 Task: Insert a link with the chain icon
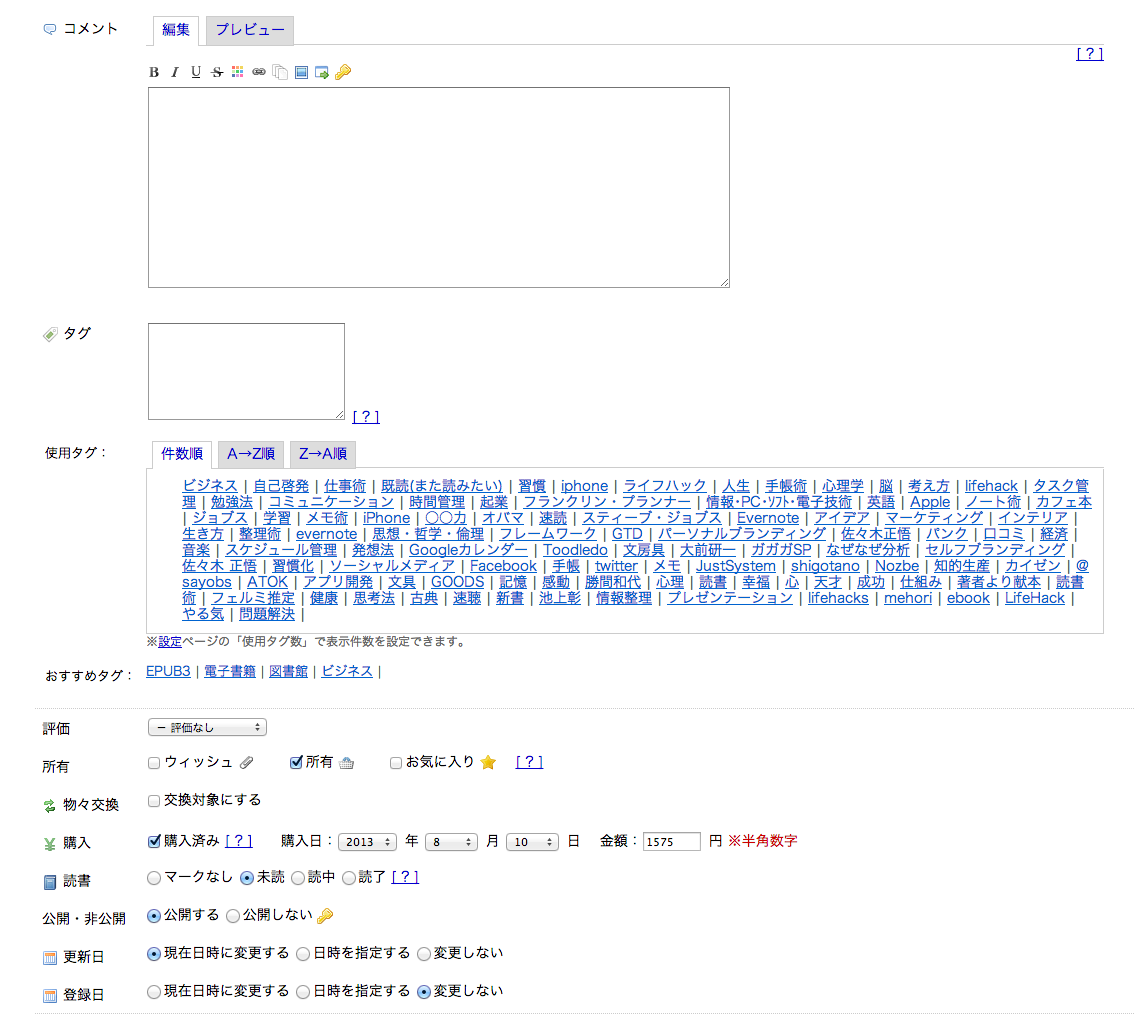pyautogui.click(x=259, y=72)
